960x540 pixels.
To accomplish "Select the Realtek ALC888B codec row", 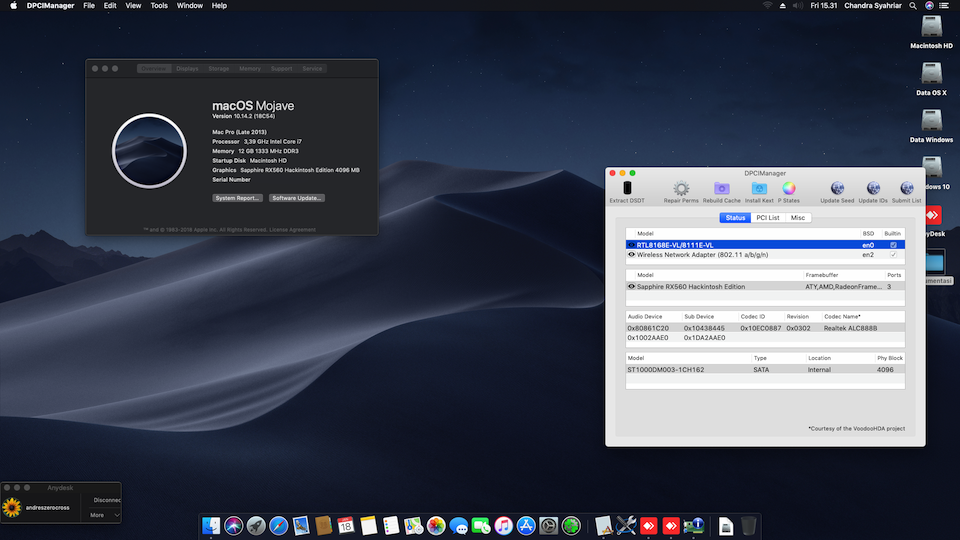I will (x=765, y=328).
